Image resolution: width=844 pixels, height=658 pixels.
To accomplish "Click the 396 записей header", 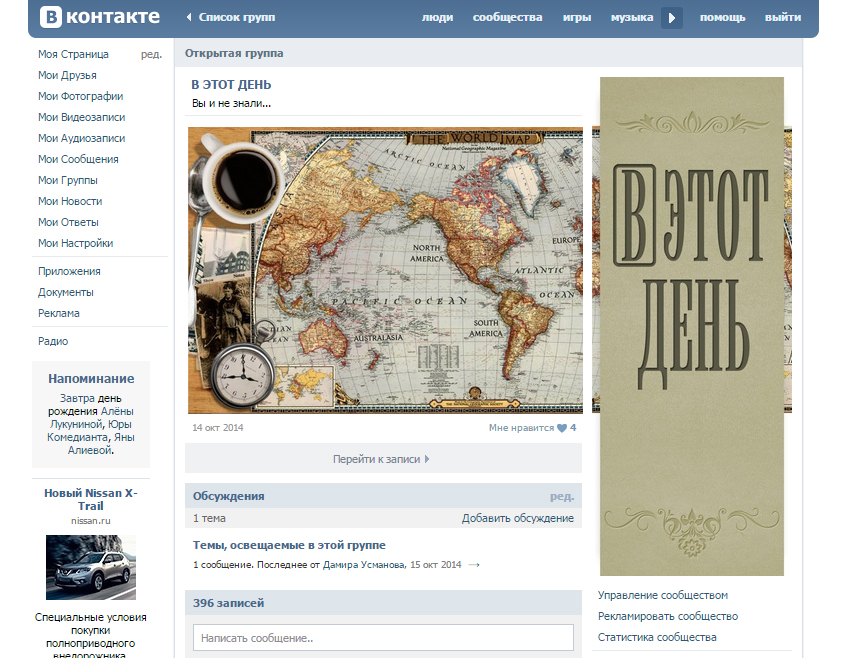I will coord(228,603).
